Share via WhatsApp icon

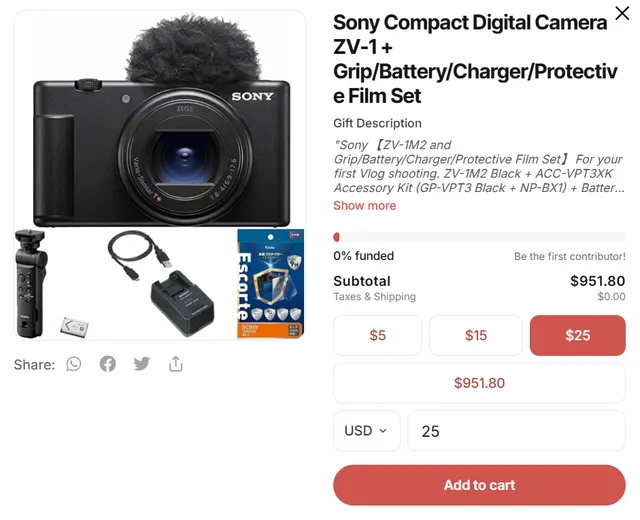pos(74,364)
